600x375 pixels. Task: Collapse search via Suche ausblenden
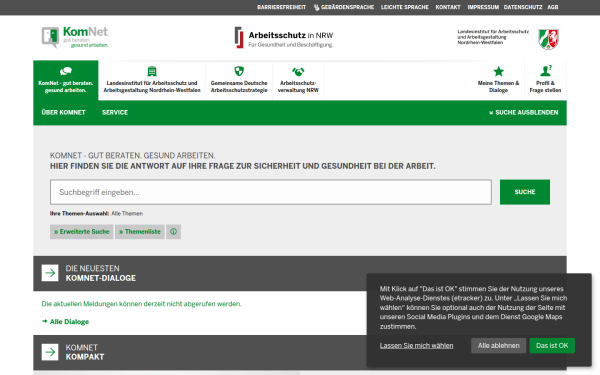tap(523, 112)
